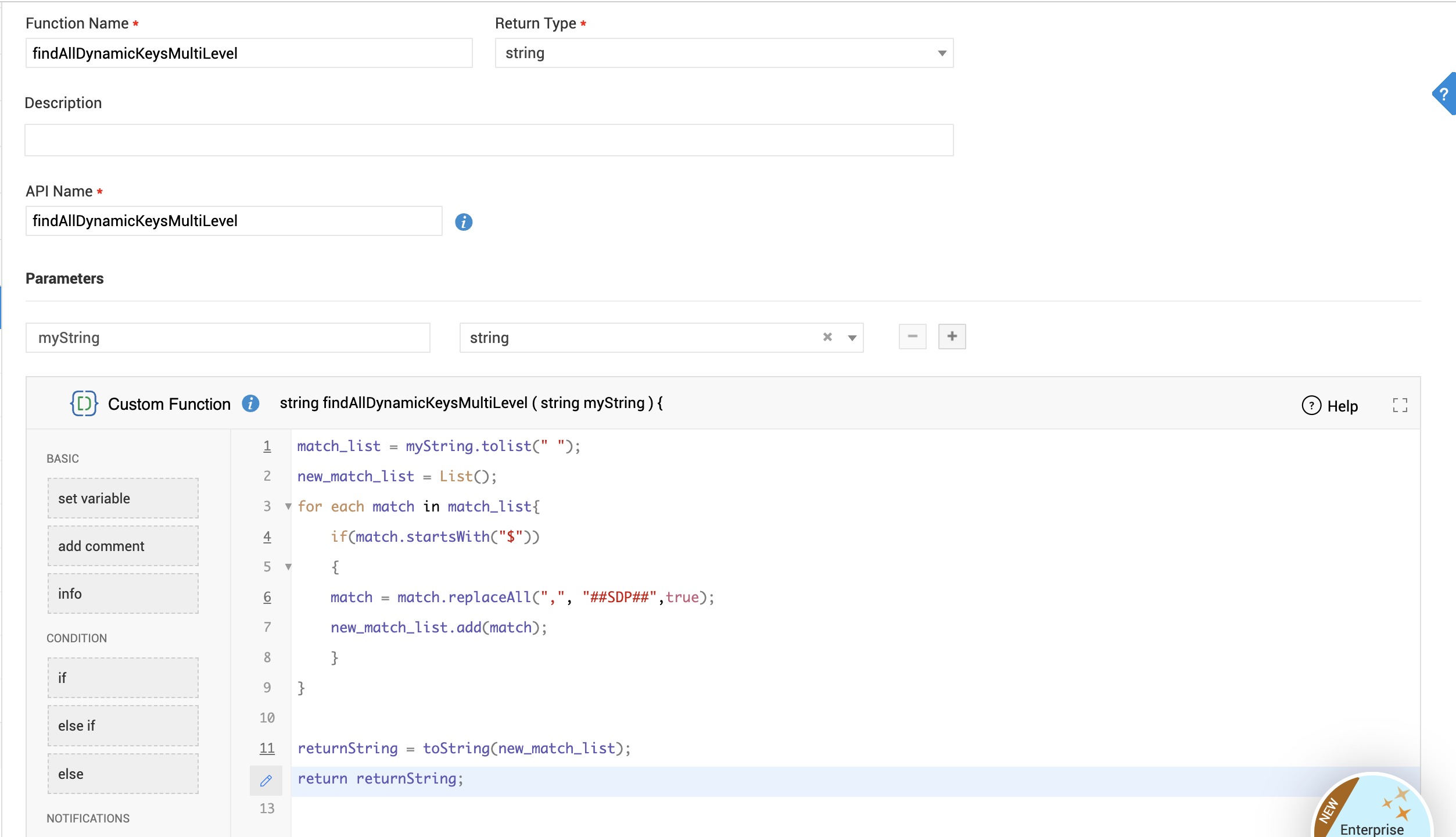Image resolution: width=1456 pixels, height=837 pixels.
Task: Collapse the code block at line 5
Action: [288, 567]
